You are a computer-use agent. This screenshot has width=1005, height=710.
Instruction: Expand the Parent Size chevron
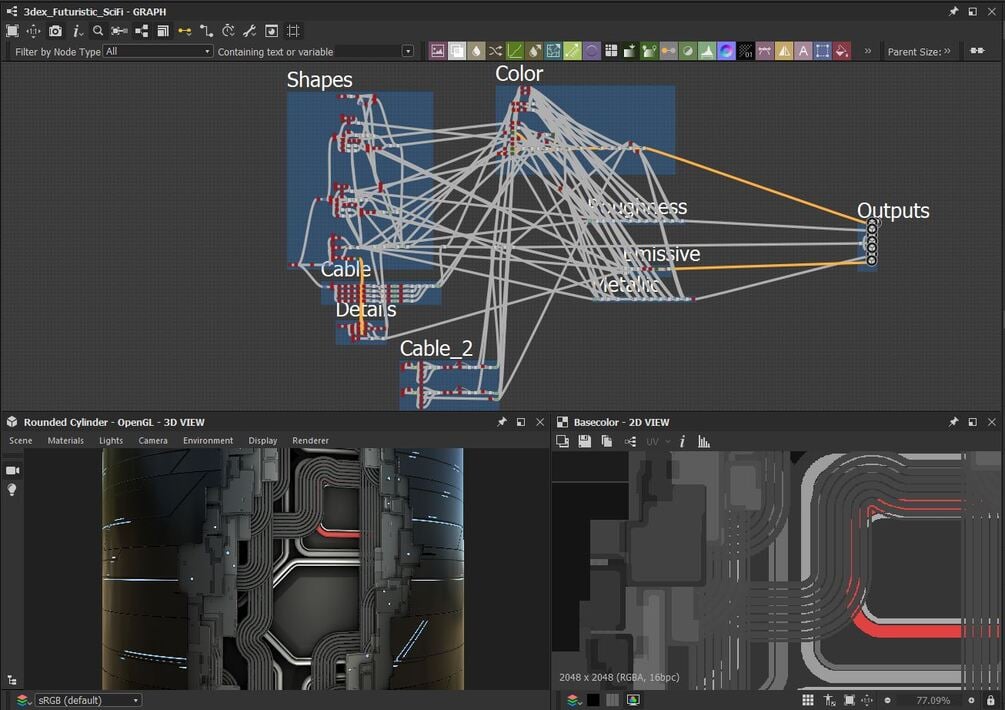click(946, 51)
